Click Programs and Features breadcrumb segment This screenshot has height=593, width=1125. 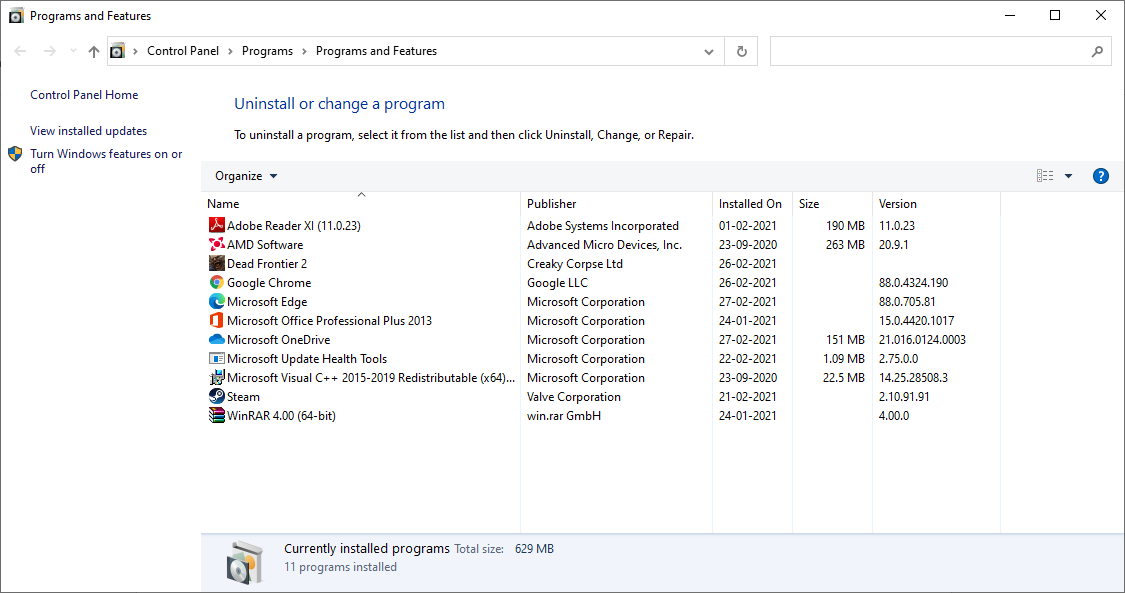point(376,51)
